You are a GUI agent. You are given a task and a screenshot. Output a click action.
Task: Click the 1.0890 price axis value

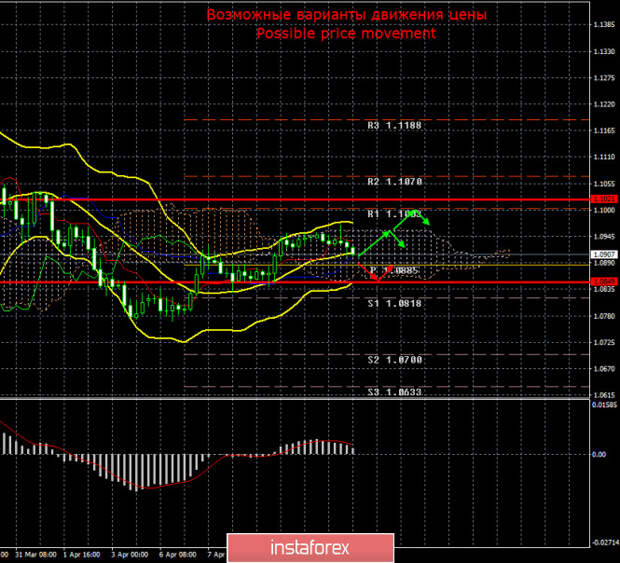point(604,263)
